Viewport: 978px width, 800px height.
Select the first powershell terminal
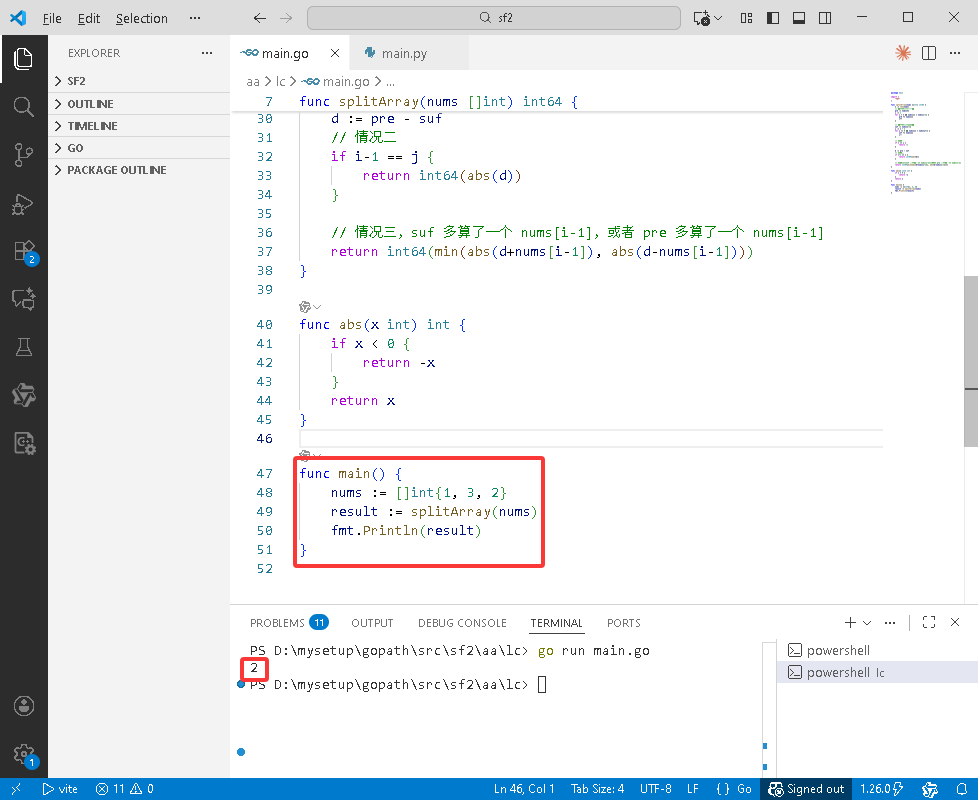(877, 650)
